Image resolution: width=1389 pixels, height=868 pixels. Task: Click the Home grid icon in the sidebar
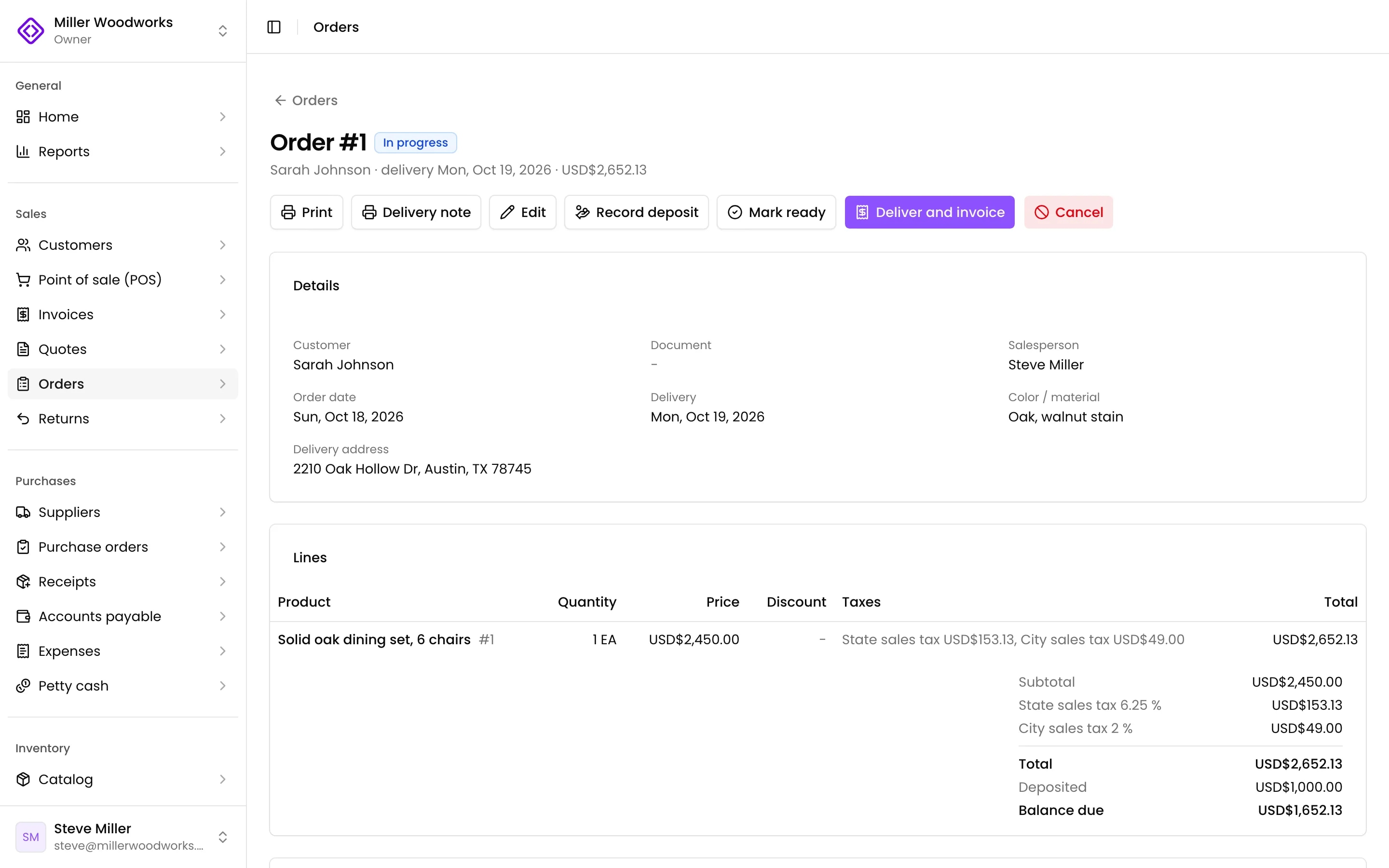[23, 117]
